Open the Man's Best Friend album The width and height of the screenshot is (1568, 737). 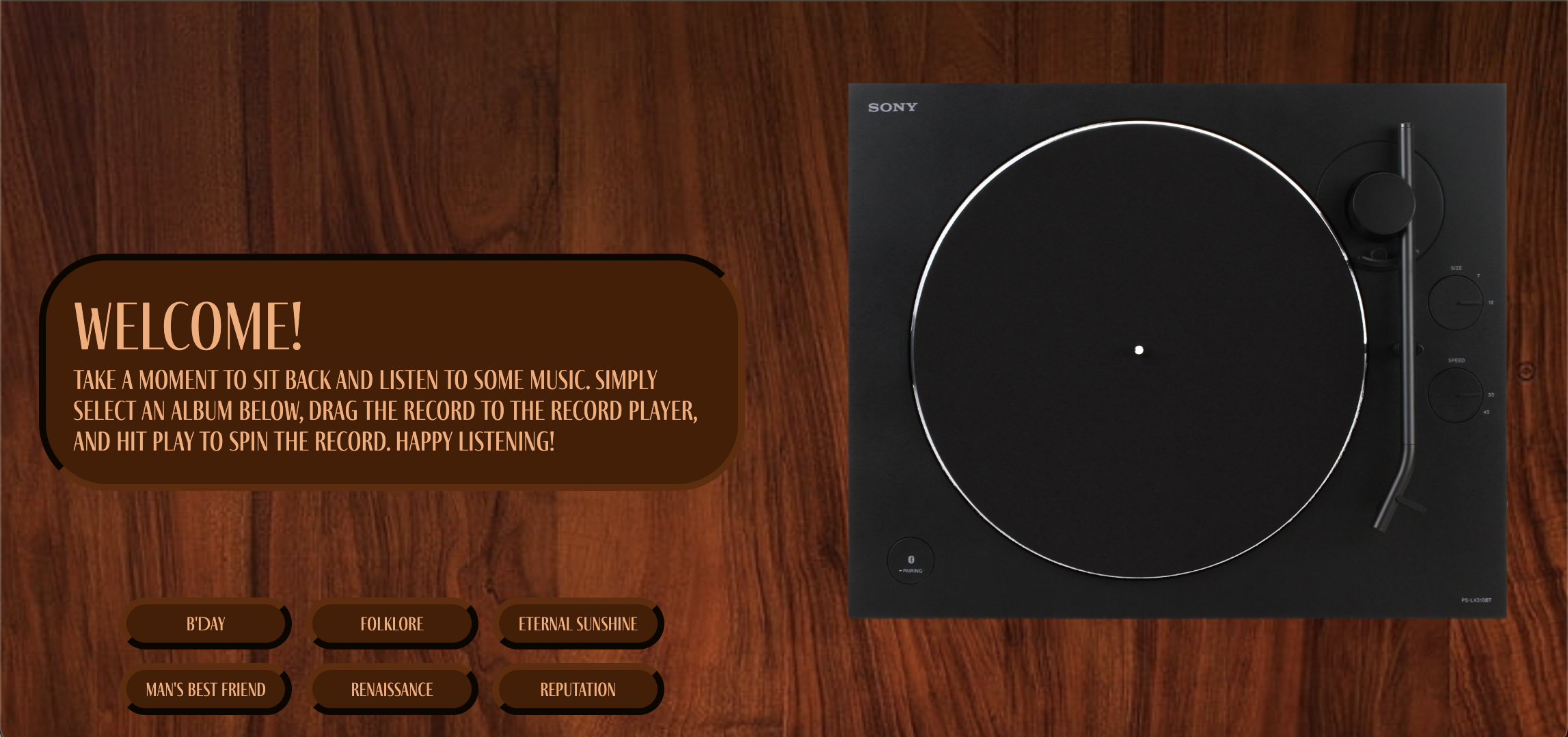pyautogui.click(x=206, y=689)
